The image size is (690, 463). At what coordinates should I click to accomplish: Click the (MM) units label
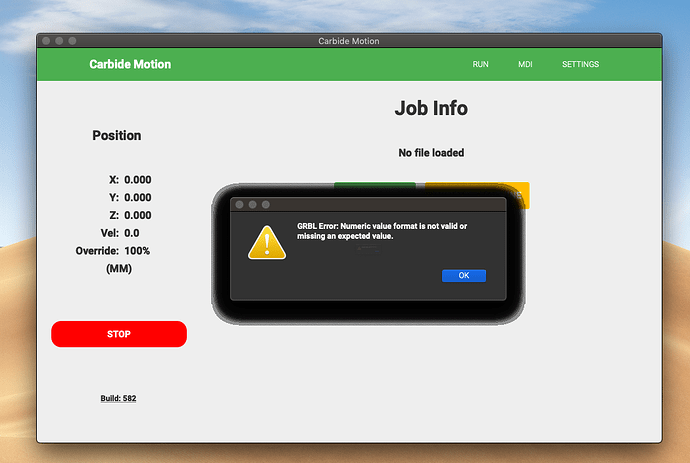[x=119, y=268]
